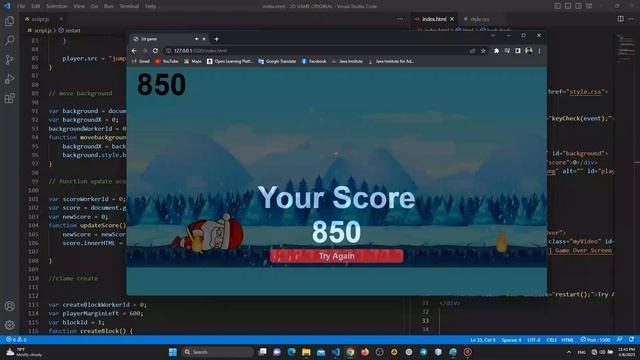
Task: Open the Gmail bookmark
Action: [141, 61]
